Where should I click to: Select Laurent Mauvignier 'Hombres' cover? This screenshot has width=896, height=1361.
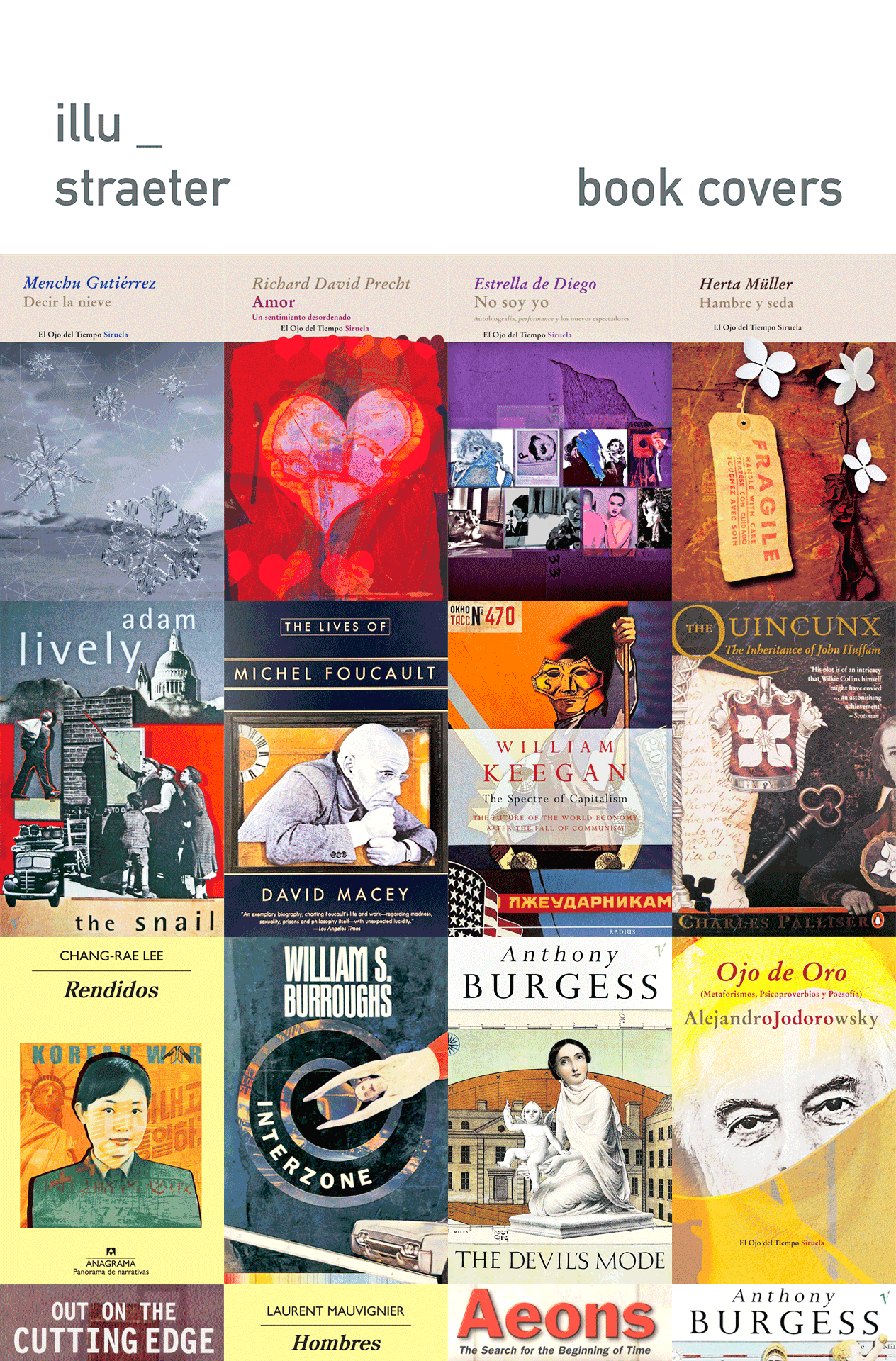[x=336, y=1323]
